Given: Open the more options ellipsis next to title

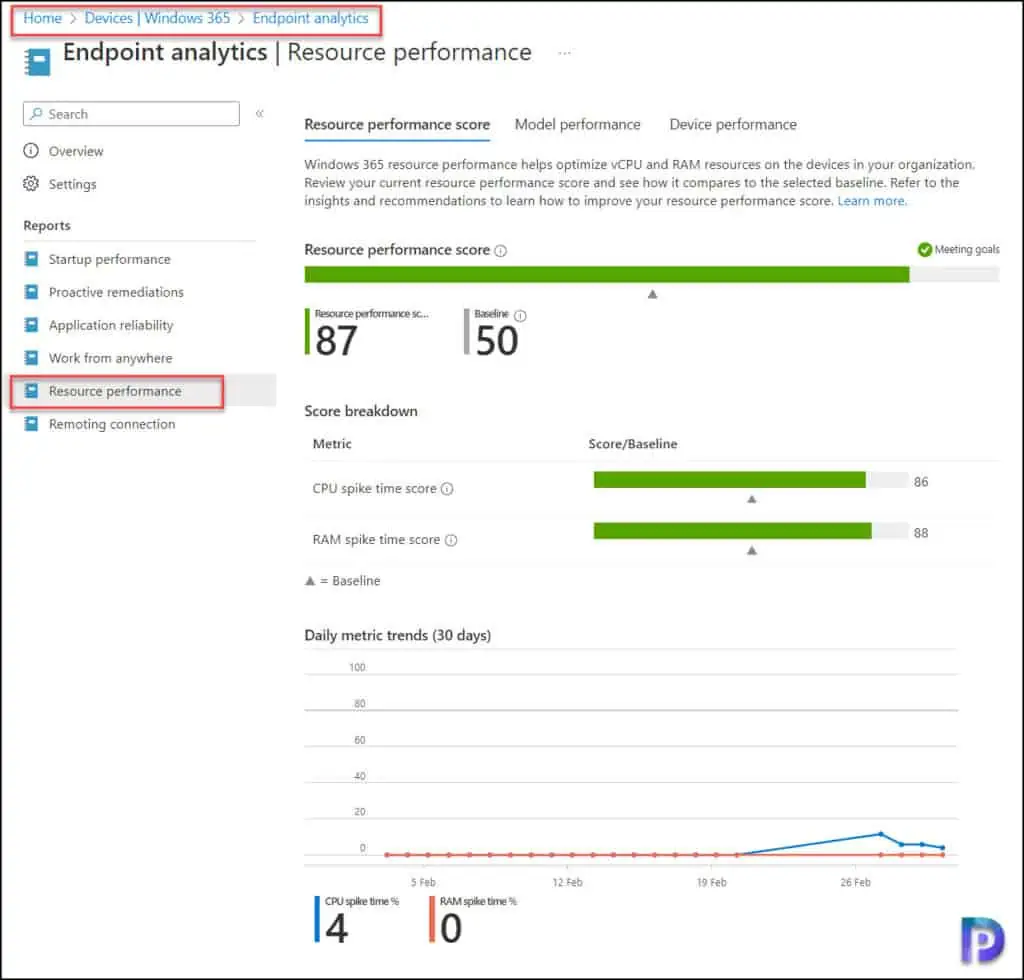Looking at the screenshot, I should [564, 53].
